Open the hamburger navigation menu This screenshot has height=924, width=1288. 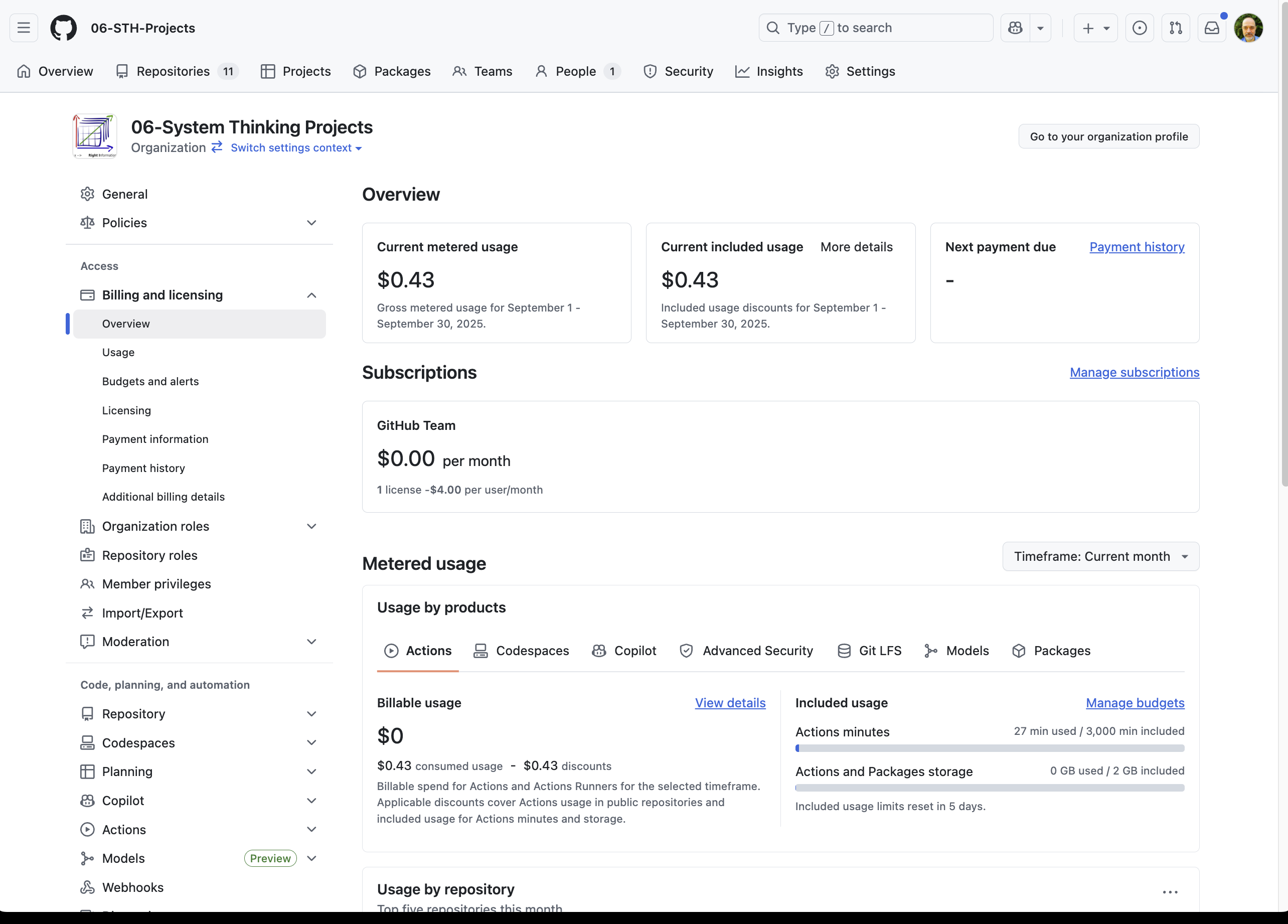tap(24, 28)
